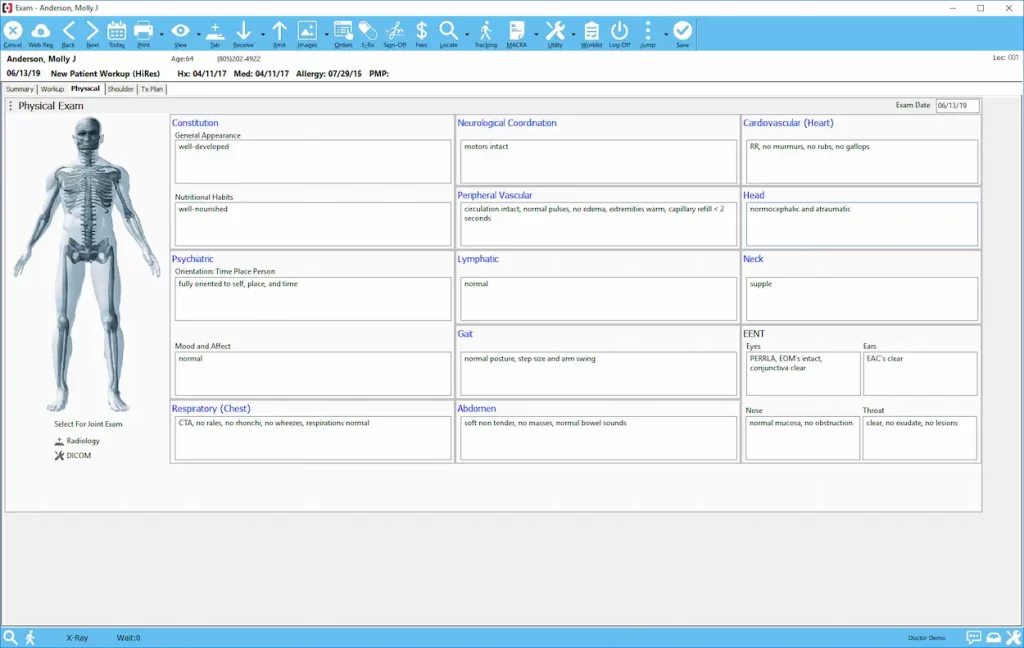Open patient Tracking
This screenshot has width=1024, height=648.
pos(485,33)
